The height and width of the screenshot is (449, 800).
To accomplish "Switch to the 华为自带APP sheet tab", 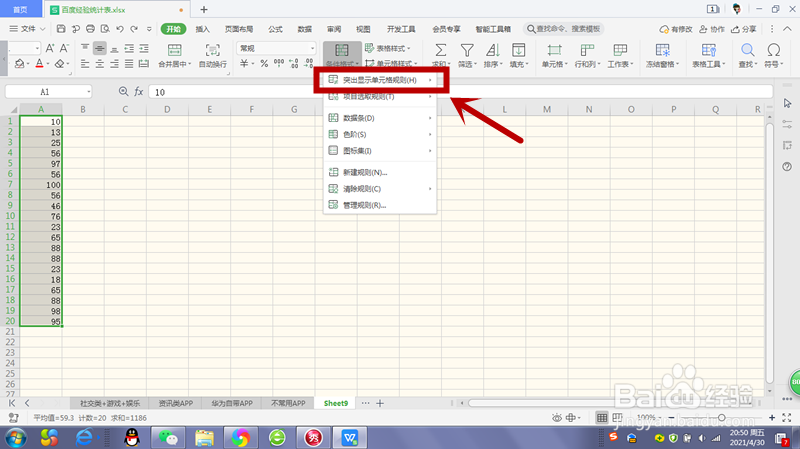I will click(232, 403).
